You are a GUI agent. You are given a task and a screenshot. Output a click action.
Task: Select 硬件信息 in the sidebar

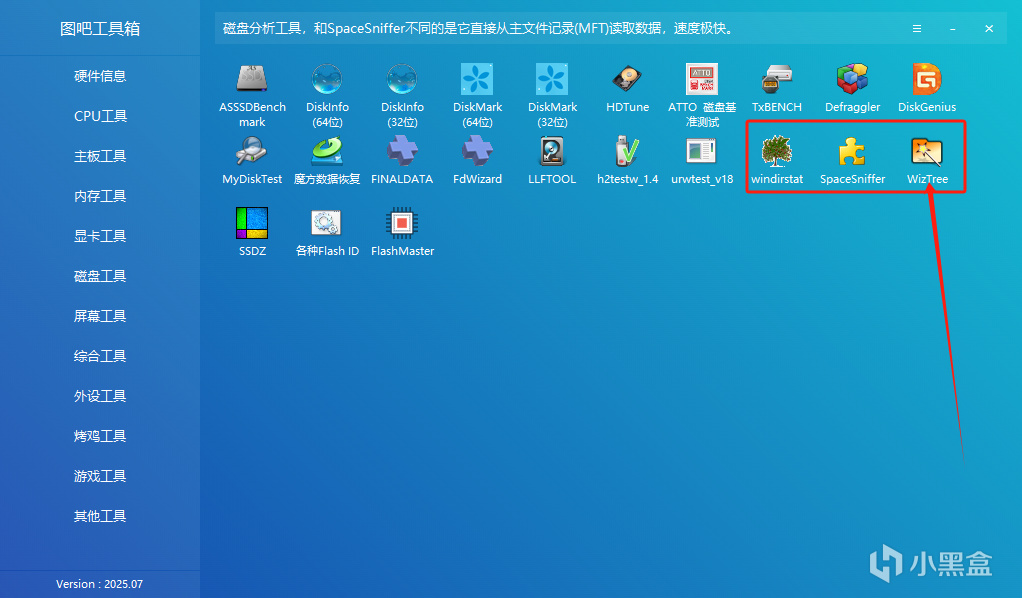100,76
